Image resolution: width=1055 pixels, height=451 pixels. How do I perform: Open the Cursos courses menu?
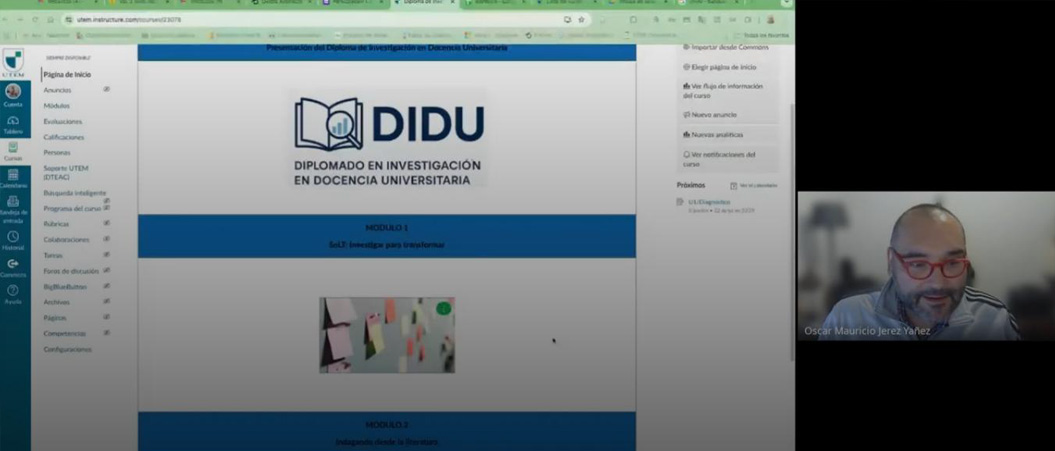pyautogui.click(x=13, y=151)
